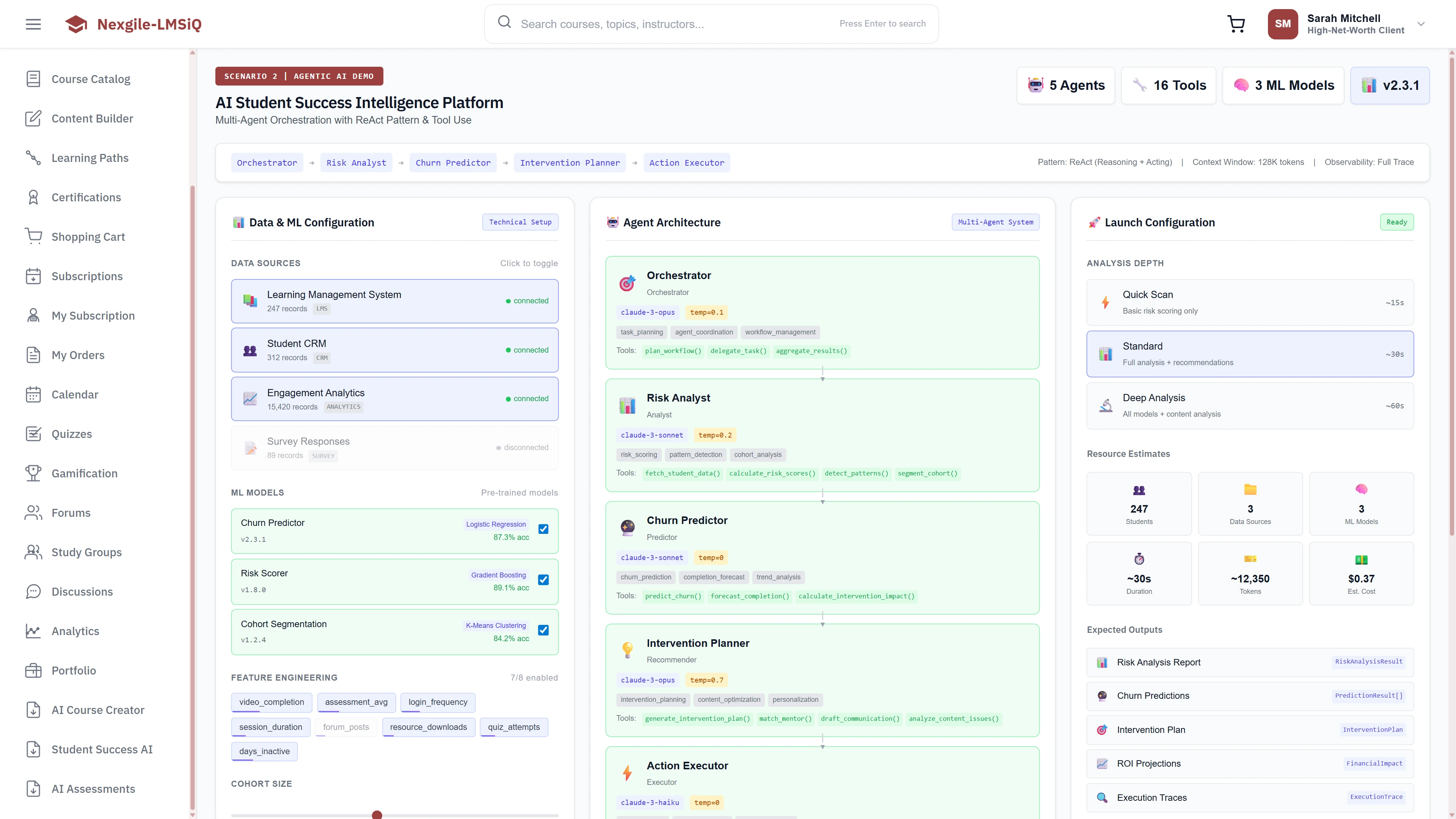Select Deep Analysis analysis depth

(1250, 405)
